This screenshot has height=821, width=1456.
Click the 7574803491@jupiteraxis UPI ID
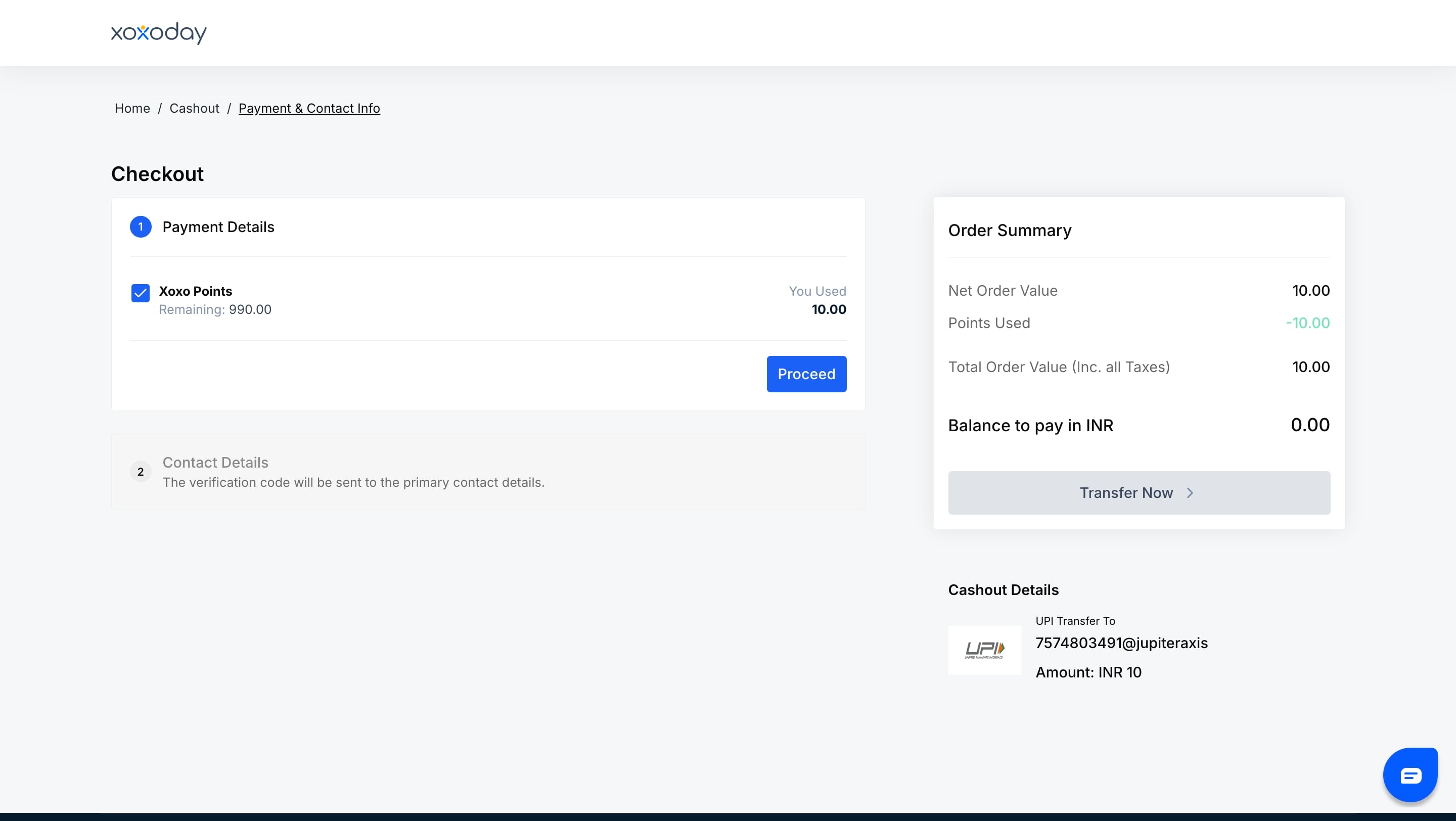pyautogui.click(x=1121, y=643)
